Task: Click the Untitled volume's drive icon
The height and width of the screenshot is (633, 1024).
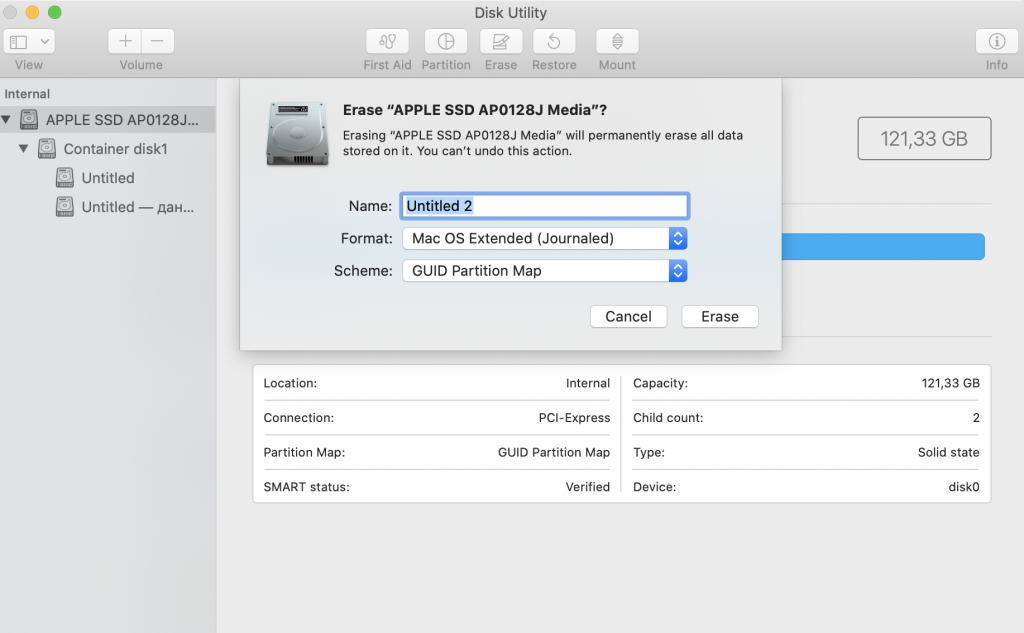Action: [65, 178]
